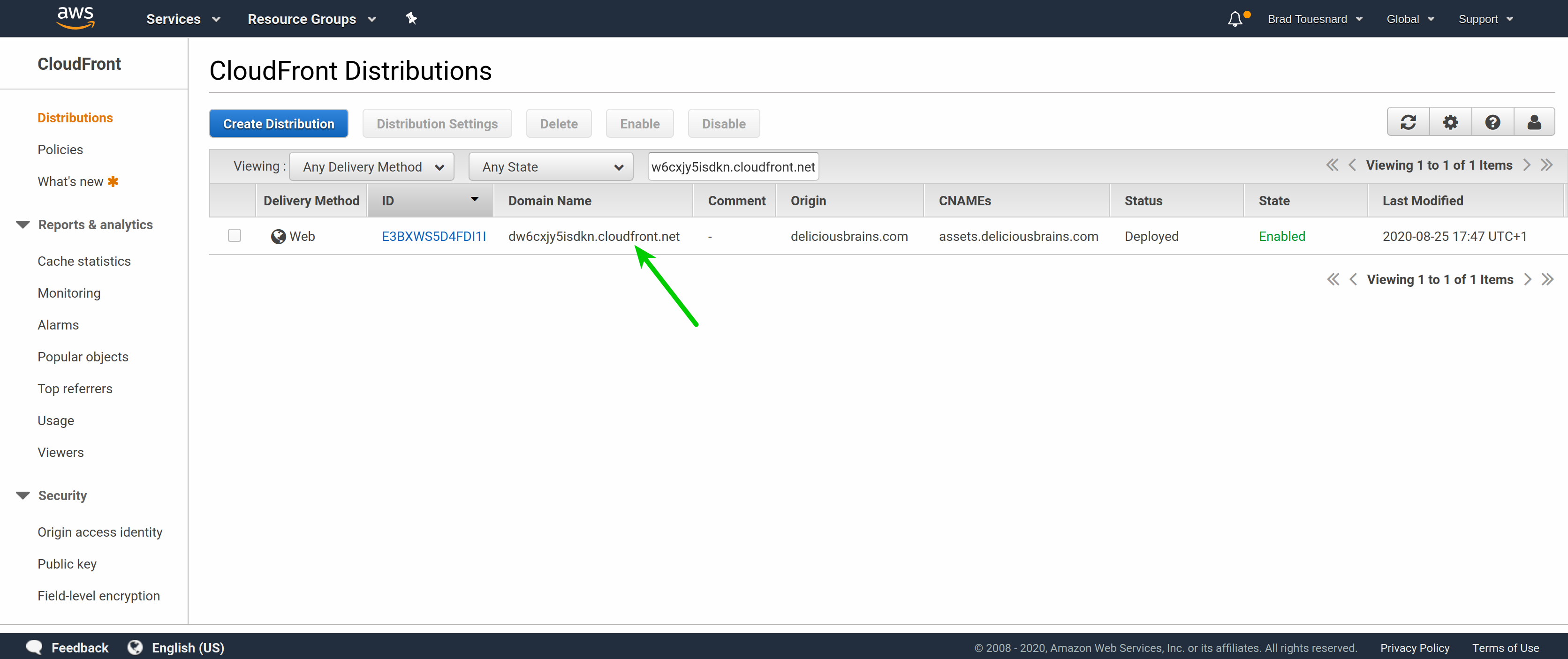Go to first page in bottom pagination
The width and height of the screenshot is (1568, 659).
[x=1333, y=279]
